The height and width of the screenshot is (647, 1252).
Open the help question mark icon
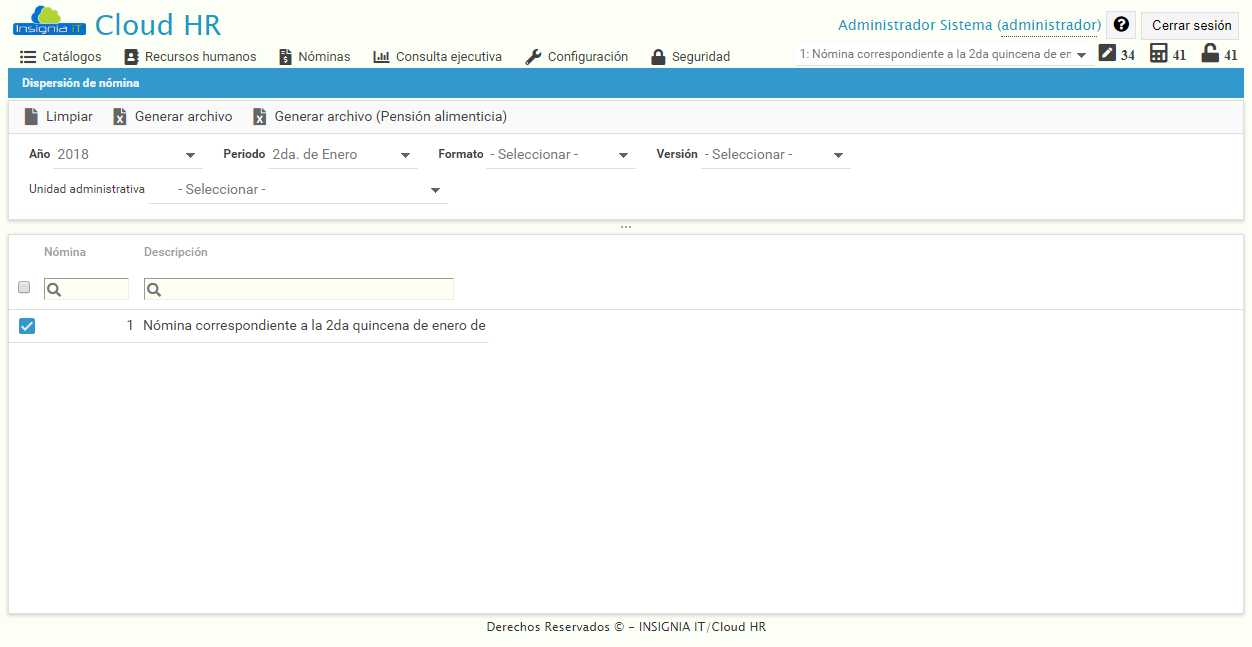click(1119, 24)
